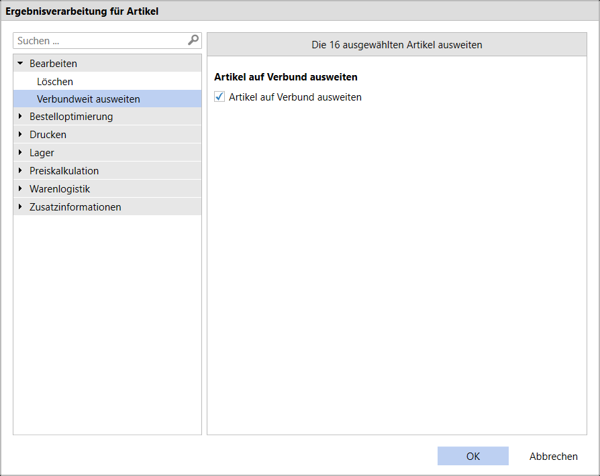The image size is (600, 476).
Task: Open the Lager category
Action: 42,153
